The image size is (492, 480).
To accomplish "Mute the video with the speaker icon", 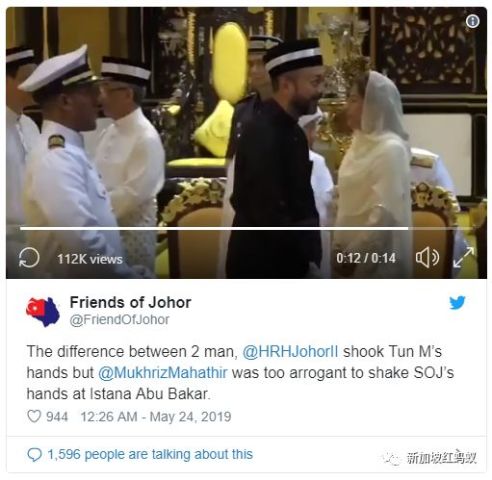I will click(427, 258).
